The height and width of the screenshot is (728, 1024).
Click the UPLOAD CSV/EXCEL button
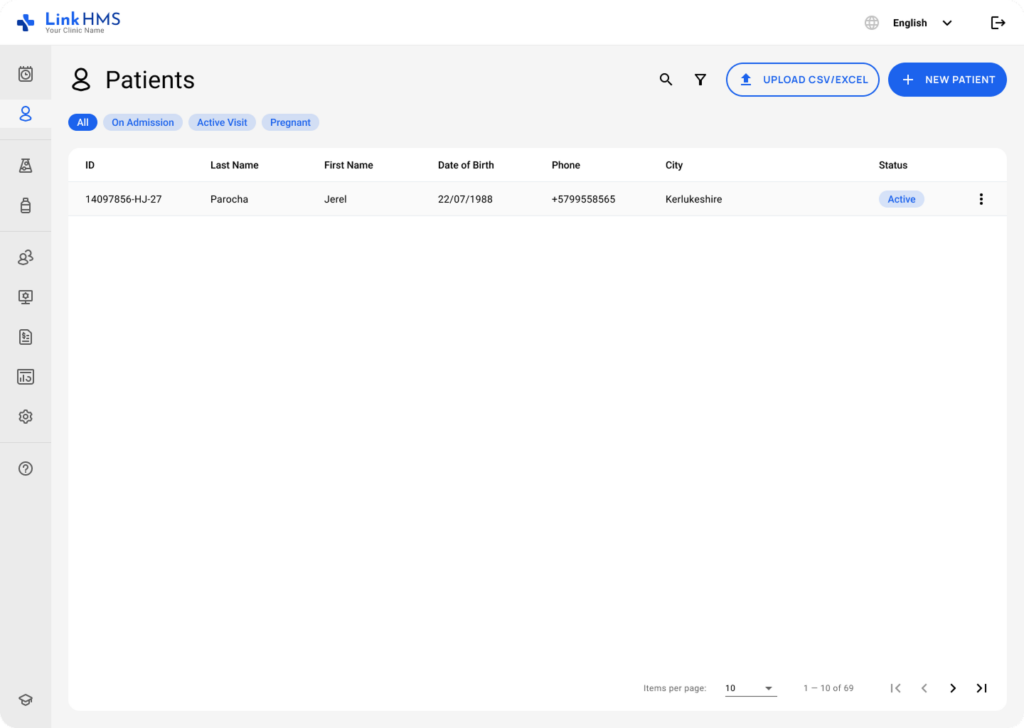[x=802, y=79]
